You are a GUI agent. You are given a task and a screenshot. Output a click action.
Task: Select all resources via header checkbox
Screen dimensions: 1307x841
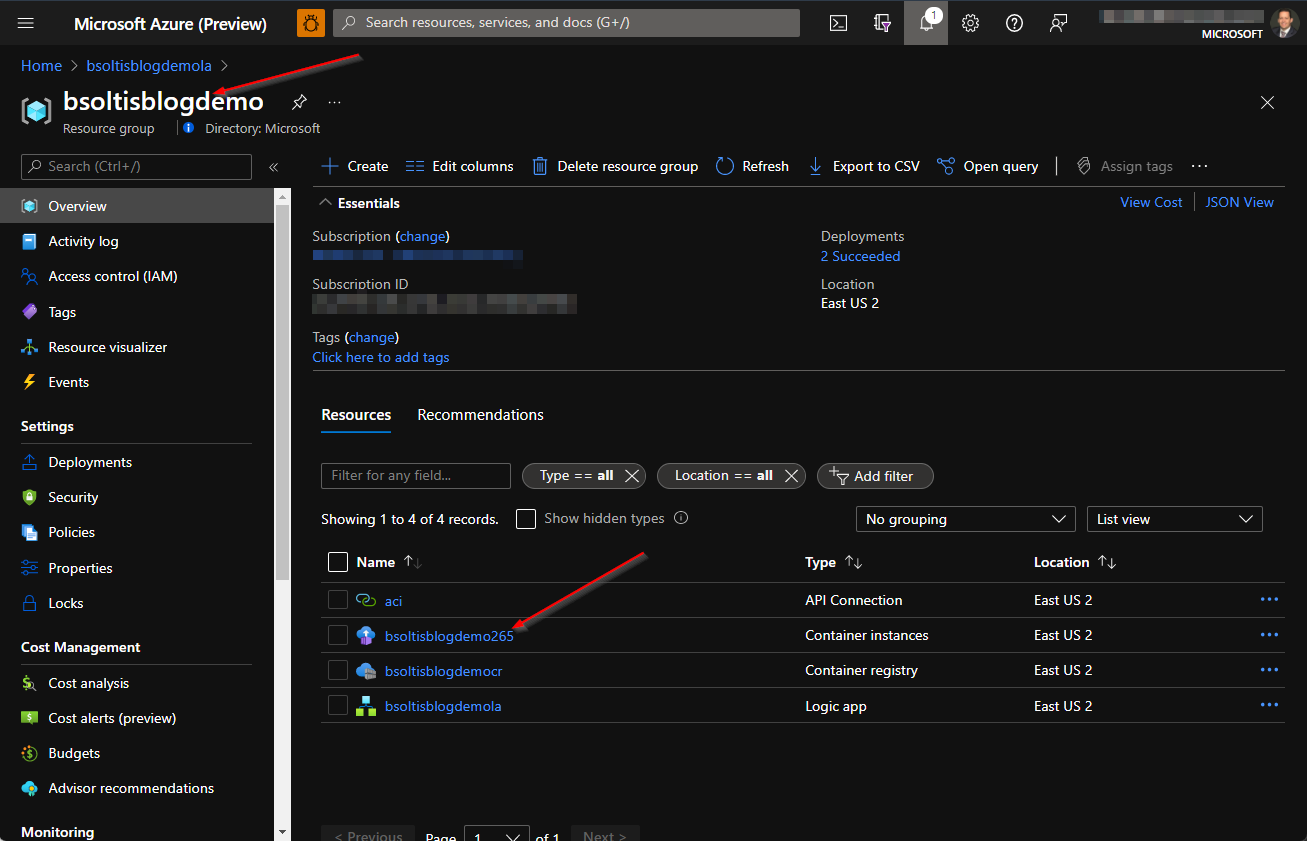[x=337, y=562]
